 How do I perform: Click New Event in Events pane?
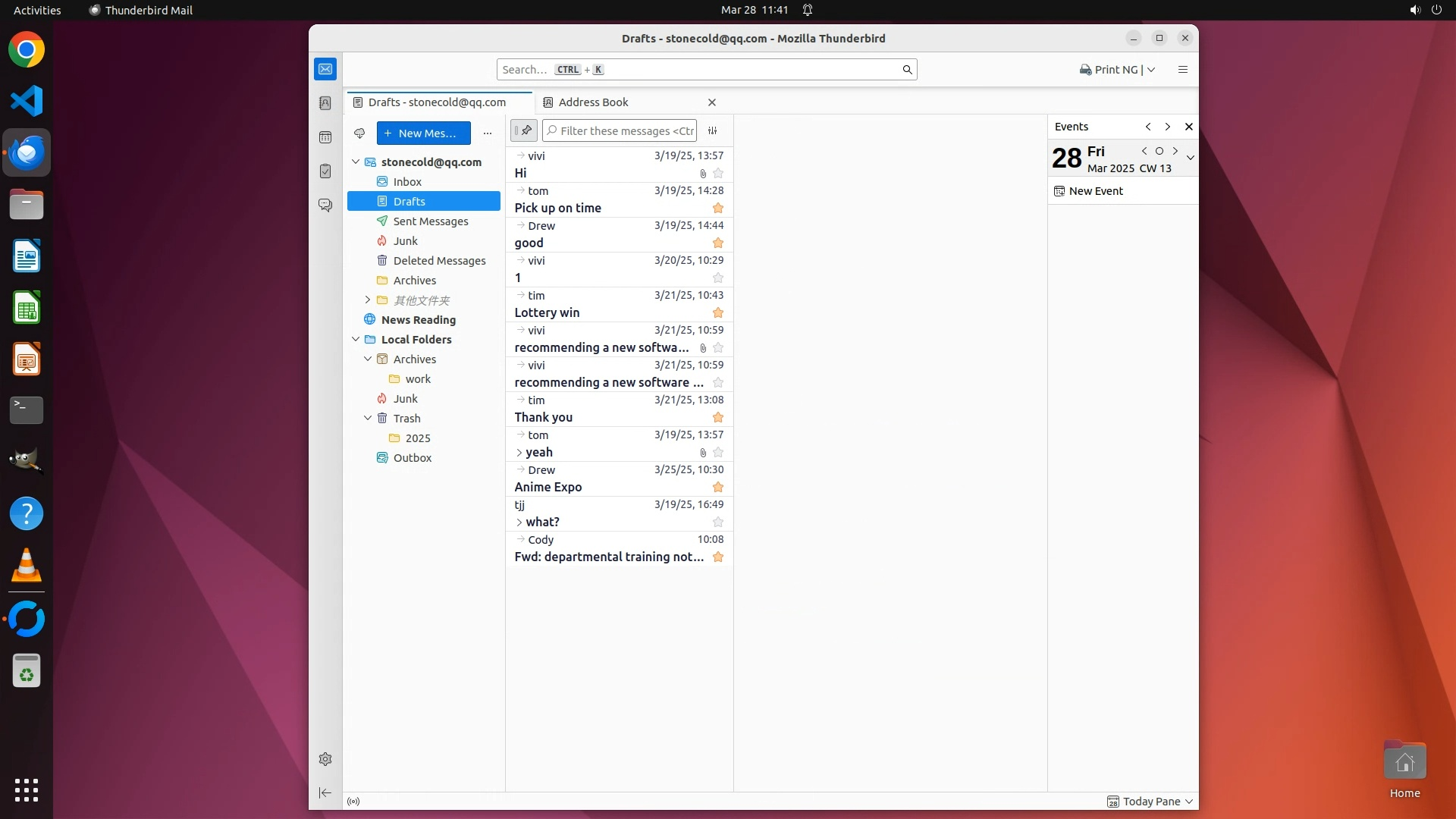(1095, 191)
